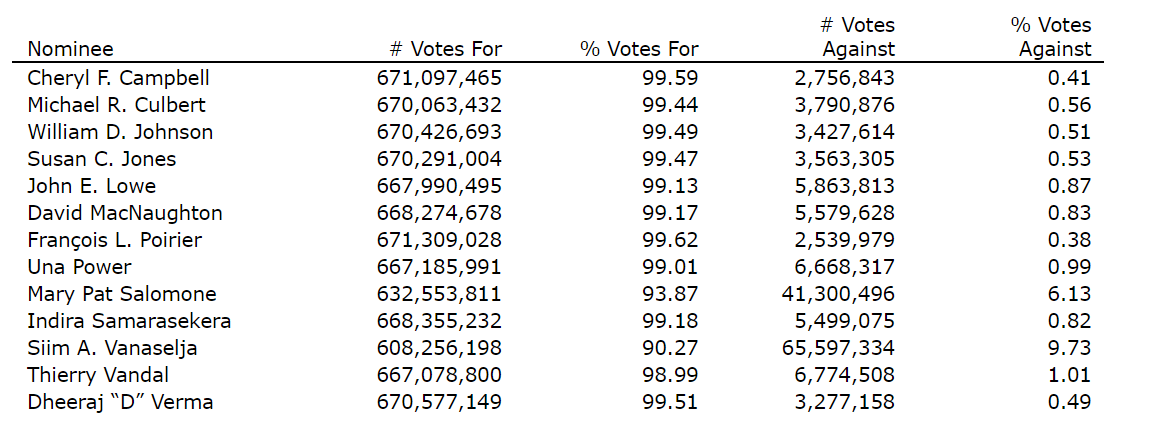Viewport: 1149px width, 423px height.
Task: Click nominee Dheeraj "D" Verma
Action: pyautogui.click(x=120, y=402)
